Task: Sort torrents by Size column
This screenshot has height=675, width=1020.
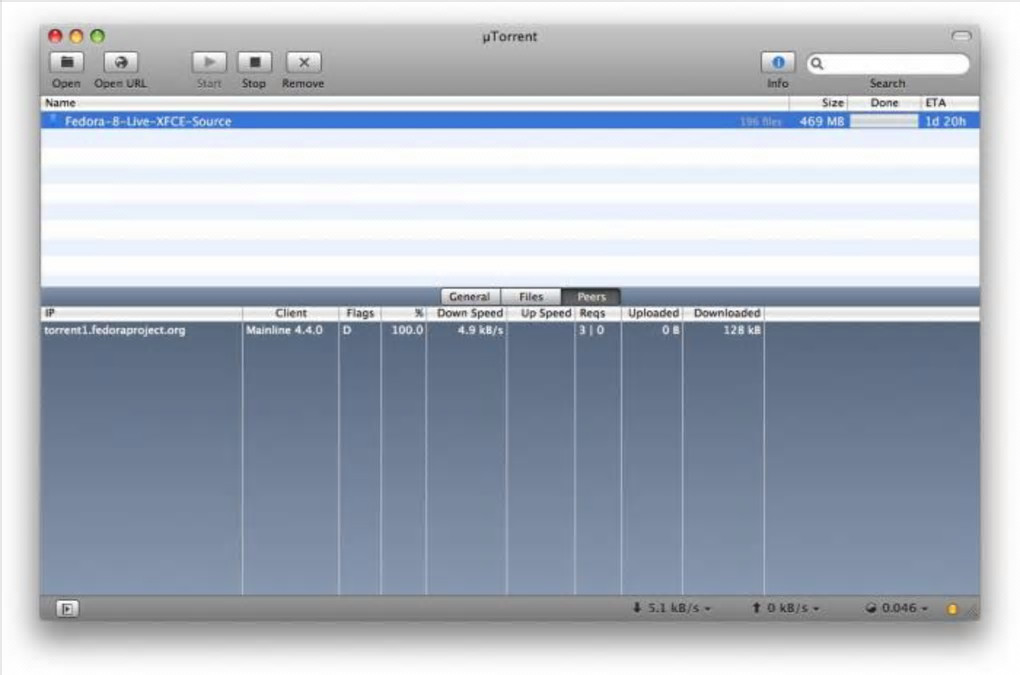Action: (818, 103)
